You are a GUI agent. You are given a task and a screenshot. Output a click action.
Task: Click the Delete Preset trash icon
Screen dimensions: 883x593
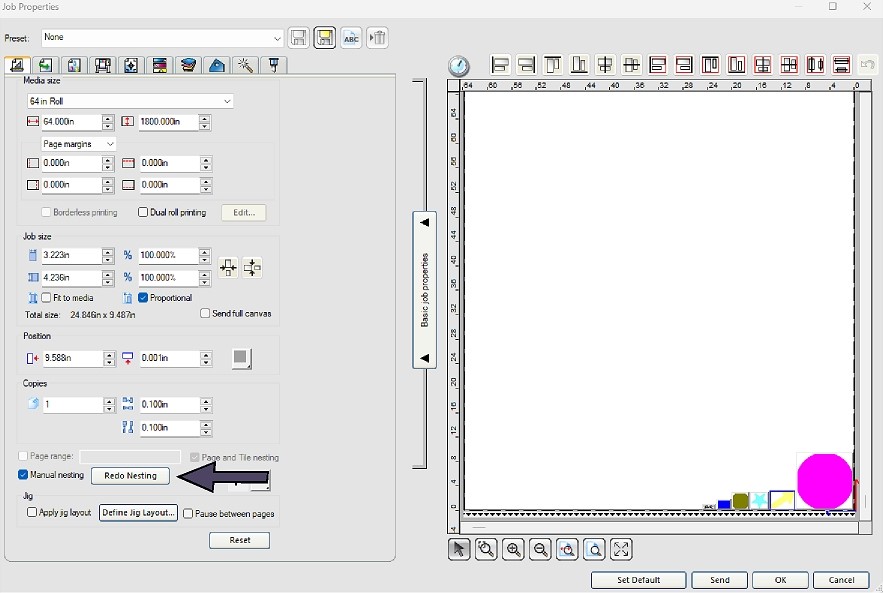tap(377, 37)
